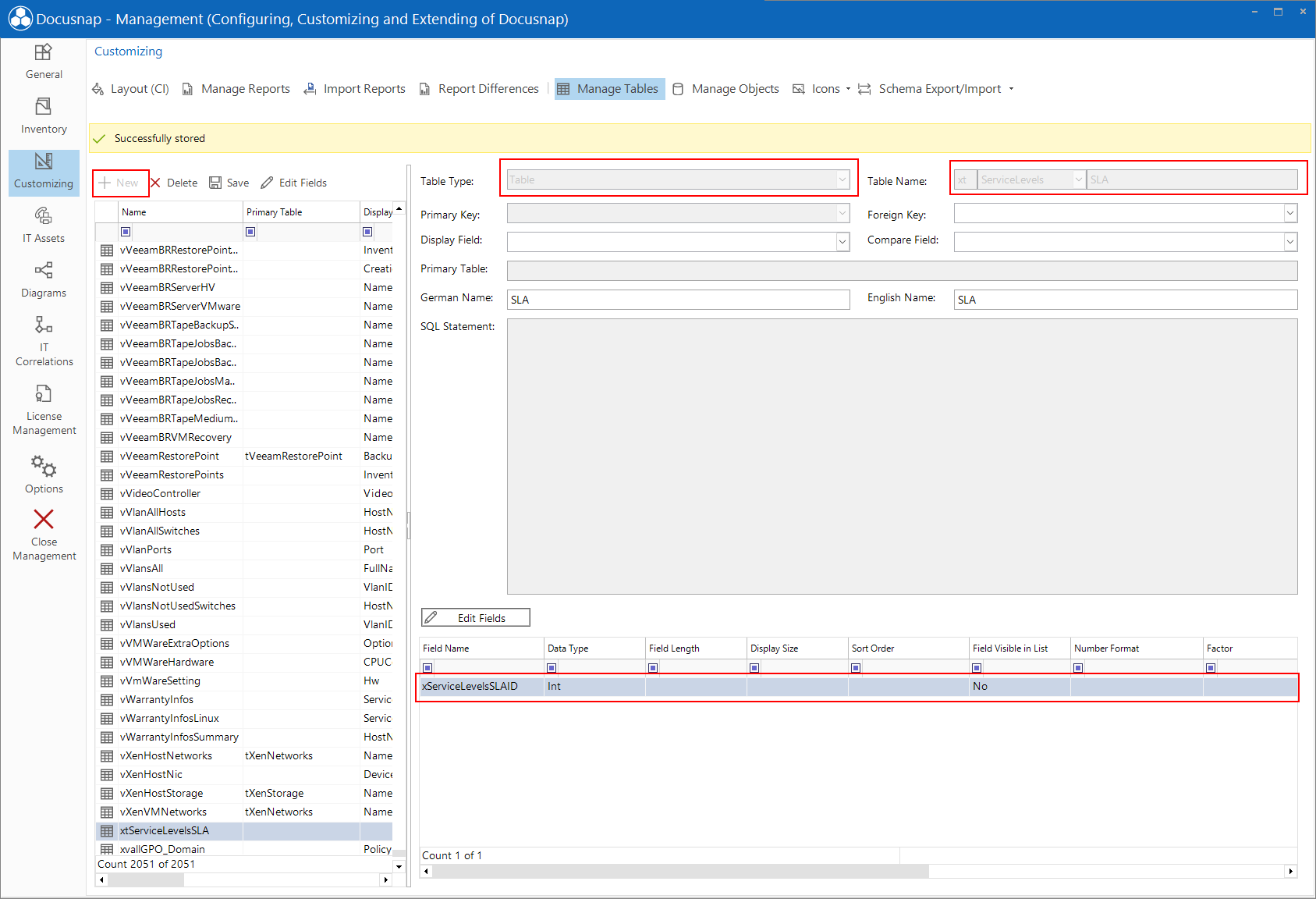Open the Inventory sidebar section

[x=44, y=116]
